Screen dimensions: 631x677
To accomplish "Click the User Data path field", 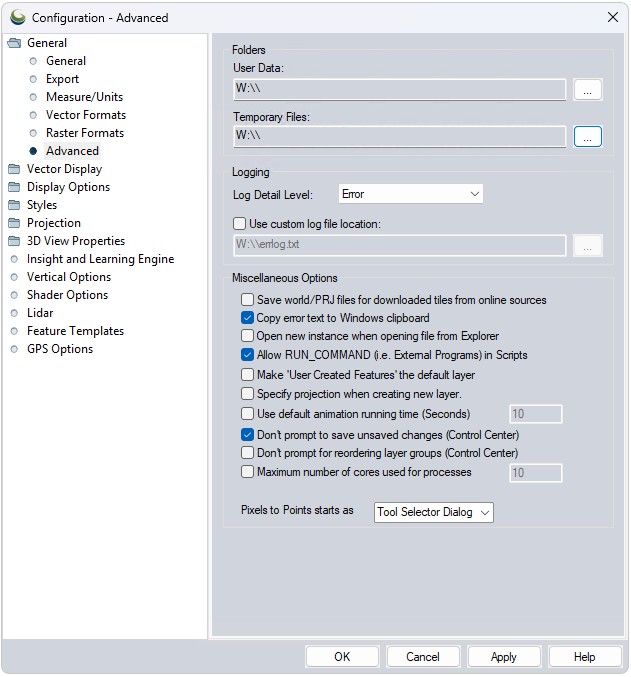I will coord(399,89).
